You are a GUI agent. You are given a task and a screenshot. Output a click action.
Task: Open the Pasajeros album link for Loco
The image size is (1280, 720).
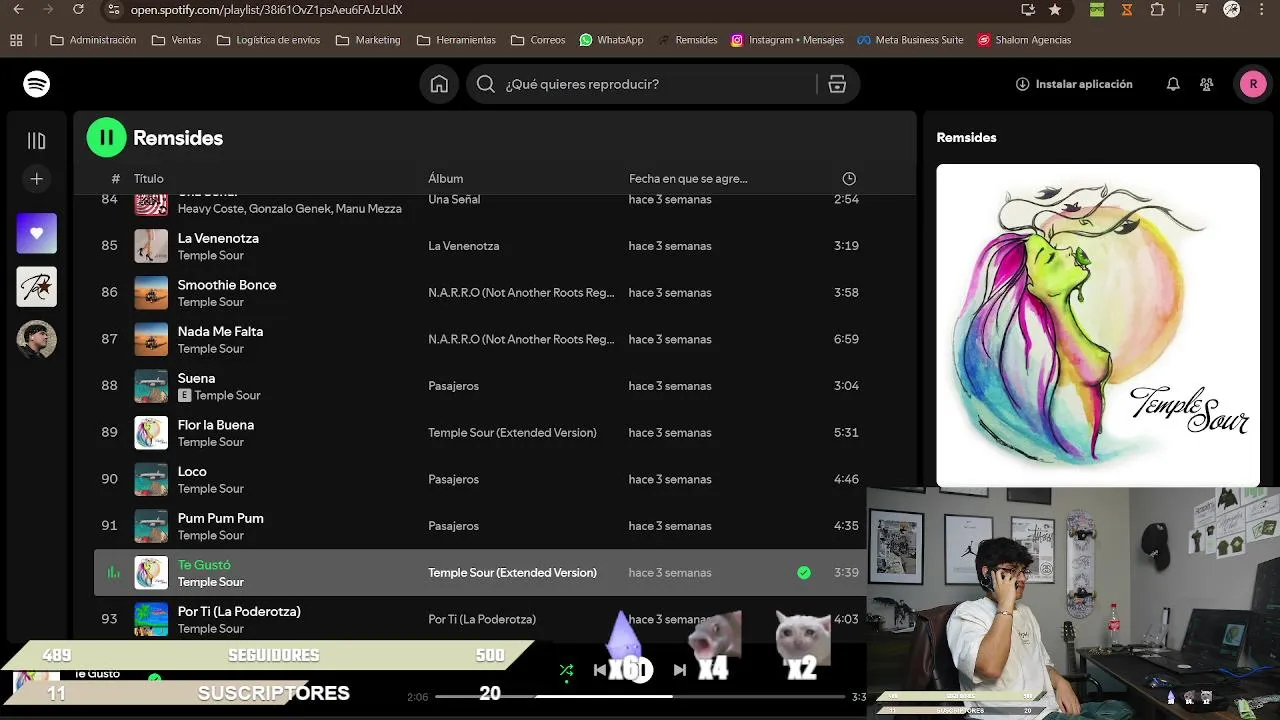(454, 479)
